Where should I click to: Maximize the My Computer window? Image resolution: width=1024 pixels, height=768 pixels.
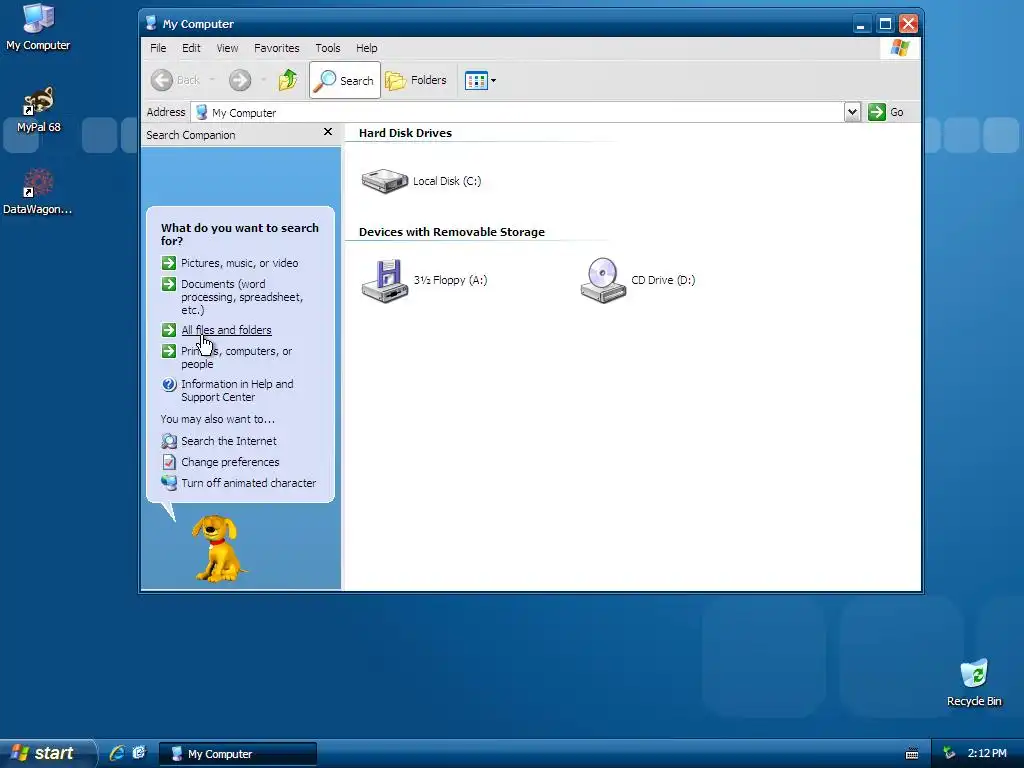pos(885,24)
